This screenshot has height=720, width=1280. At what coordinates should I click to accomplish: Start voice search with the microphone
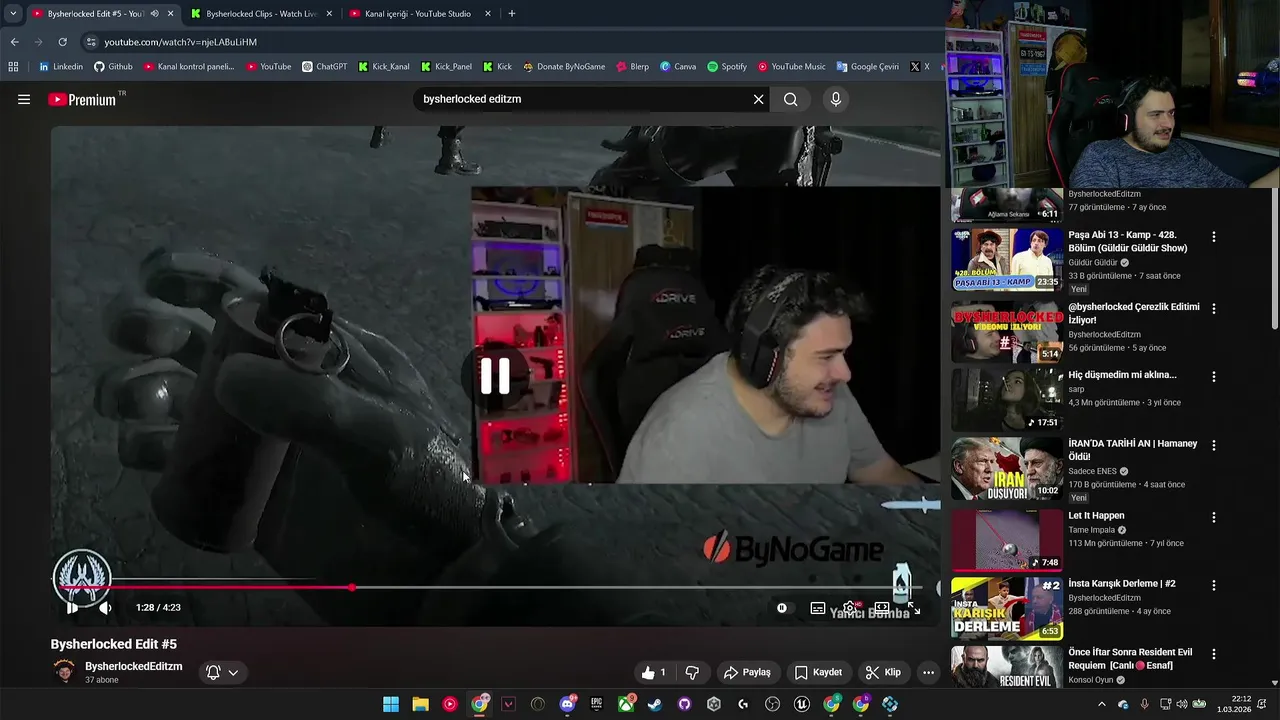[x=836, y=99]
